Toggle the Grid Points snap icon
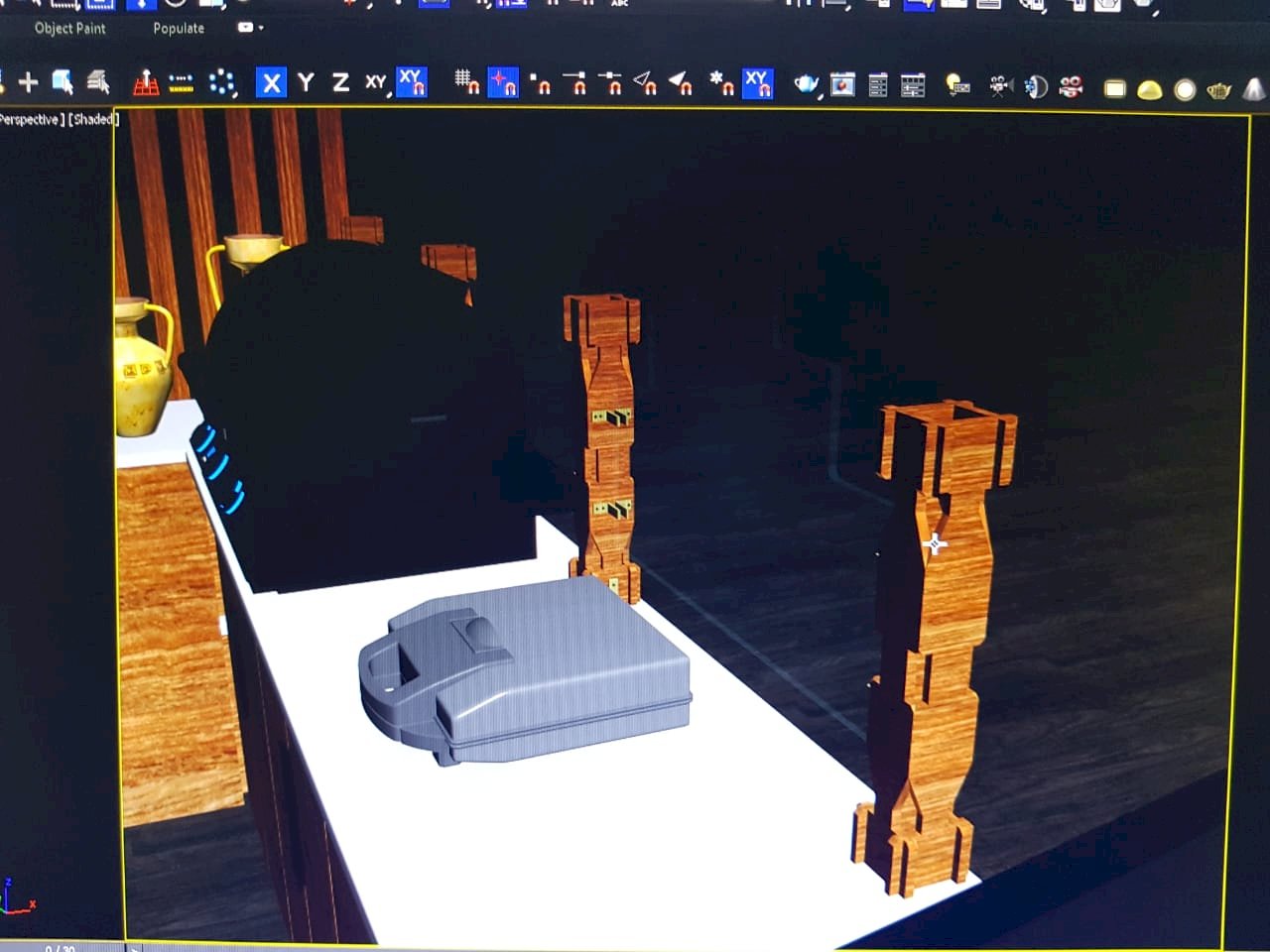Screen dimensions: 1270x952 pyautogui.click(x=466, y=83)
